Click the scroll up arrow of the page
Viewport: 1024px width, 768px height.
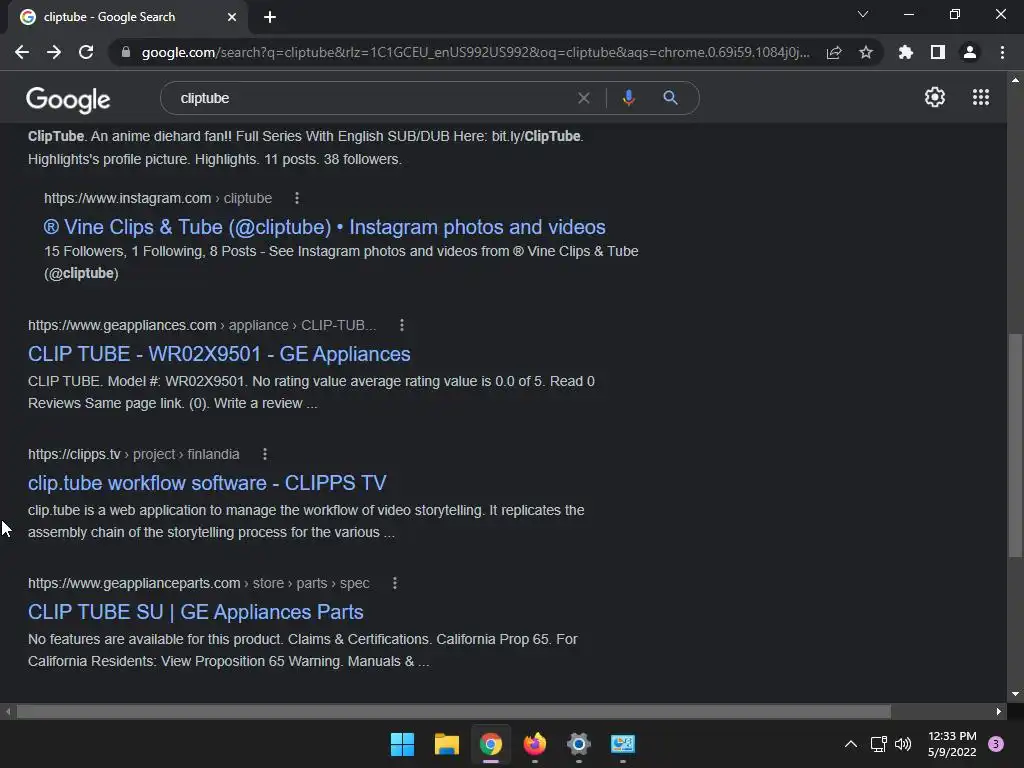click(1015, 80)
